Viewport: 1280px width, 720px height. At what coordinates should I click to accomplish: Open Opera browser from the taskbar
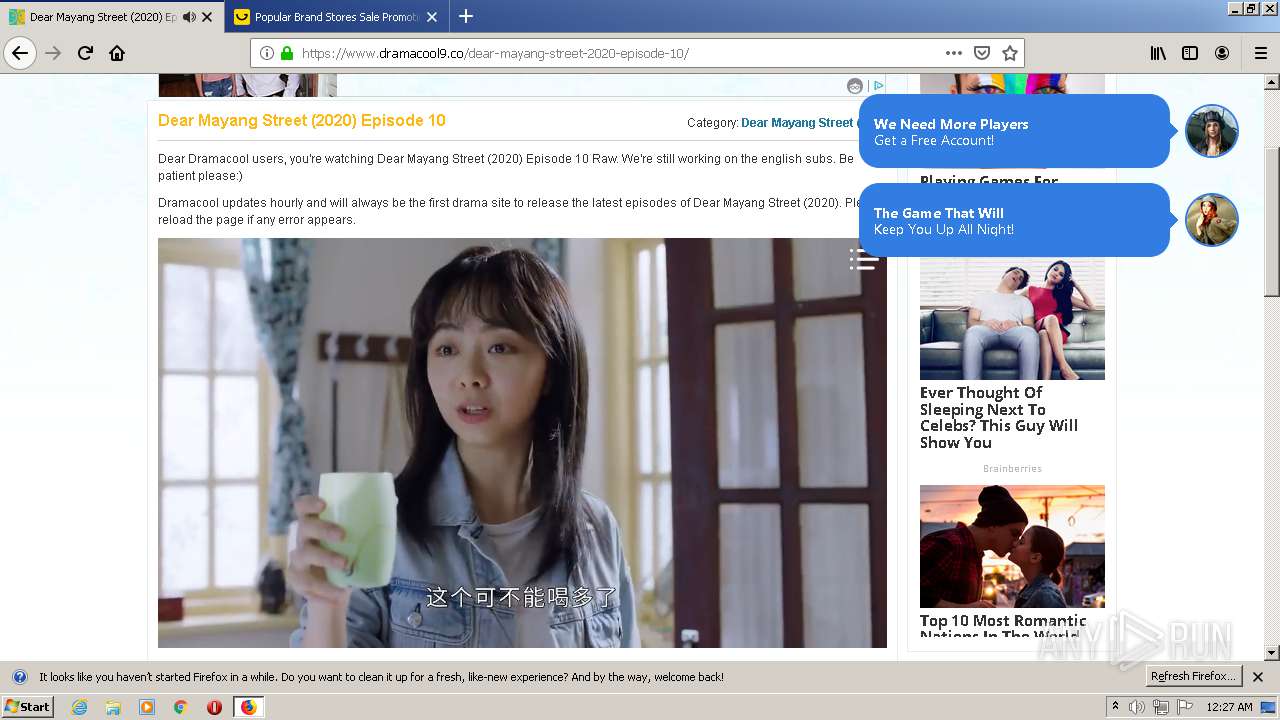coord(214,707)
